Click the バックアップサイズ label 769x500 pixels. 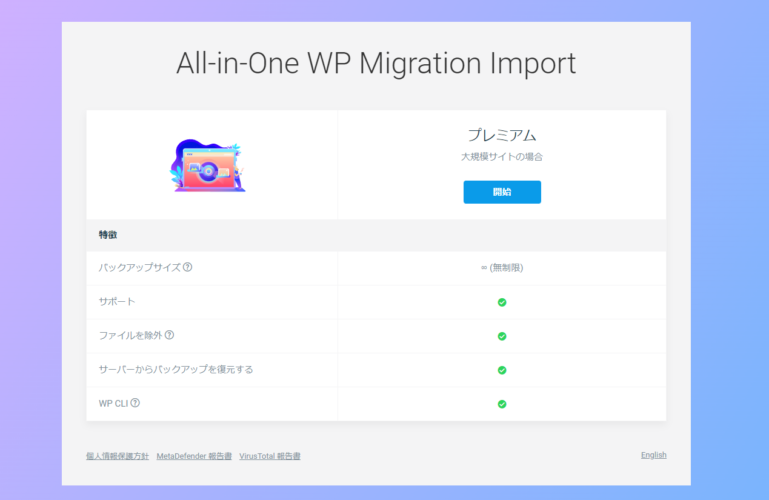(140, 267)
